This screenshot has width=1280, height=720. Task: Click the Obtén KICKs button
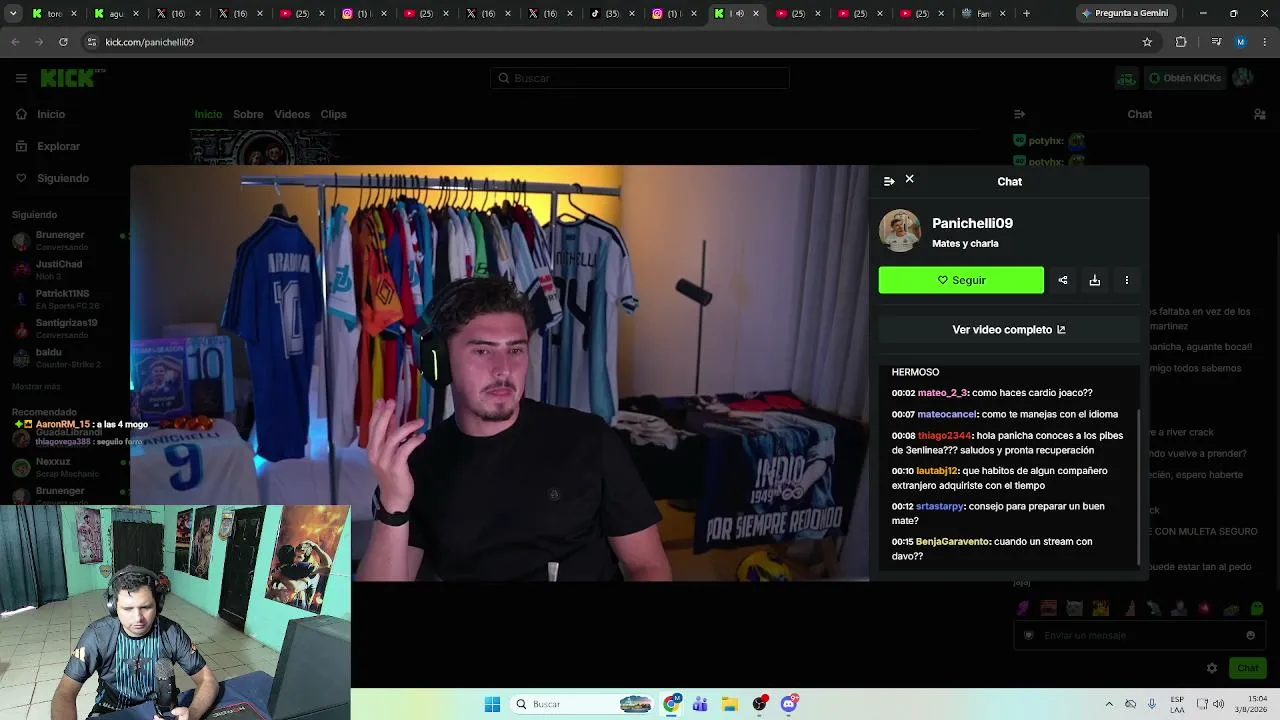pos(1184,78)
